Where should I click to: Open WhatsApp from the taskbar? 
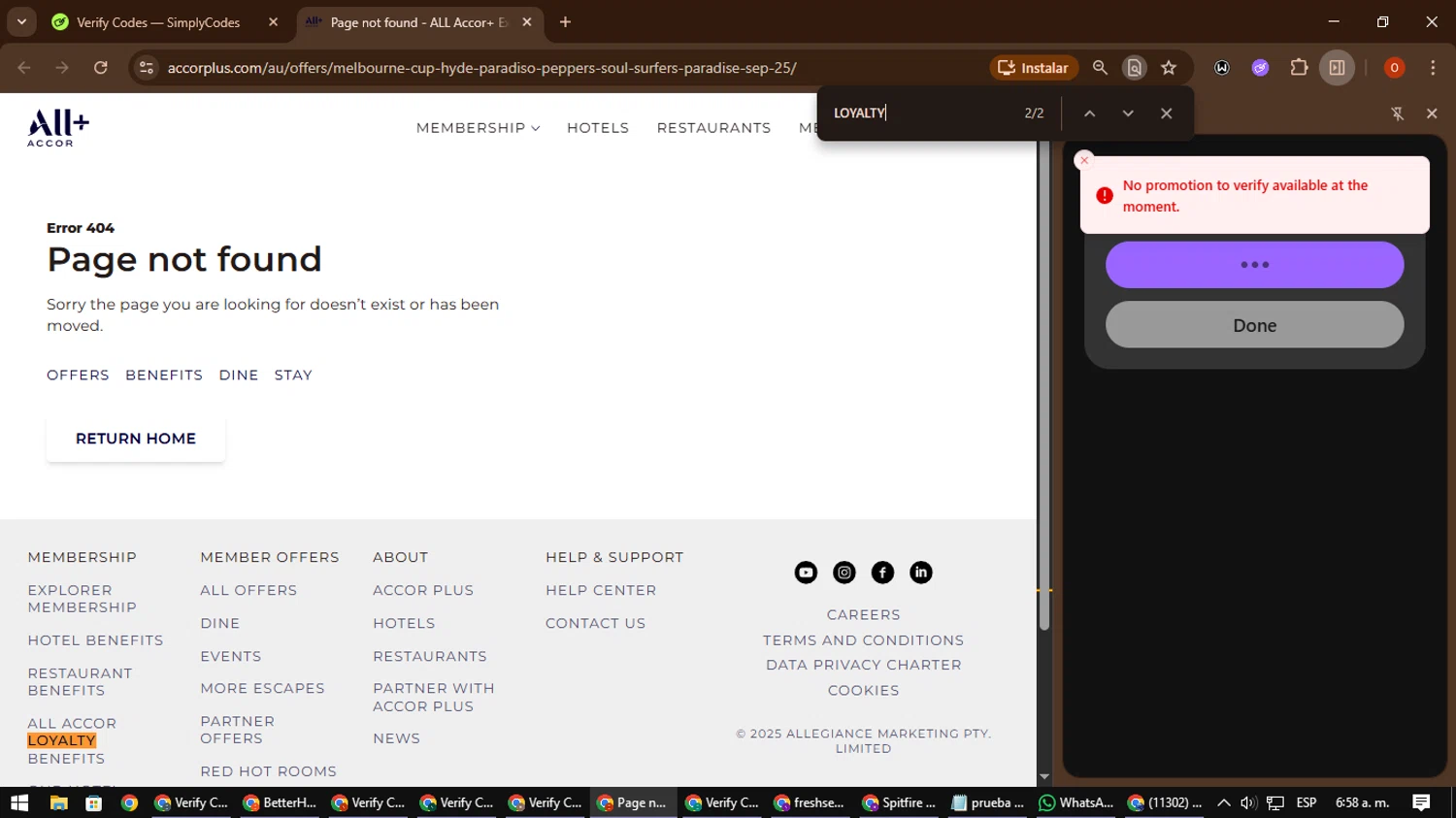(1075, 802)
